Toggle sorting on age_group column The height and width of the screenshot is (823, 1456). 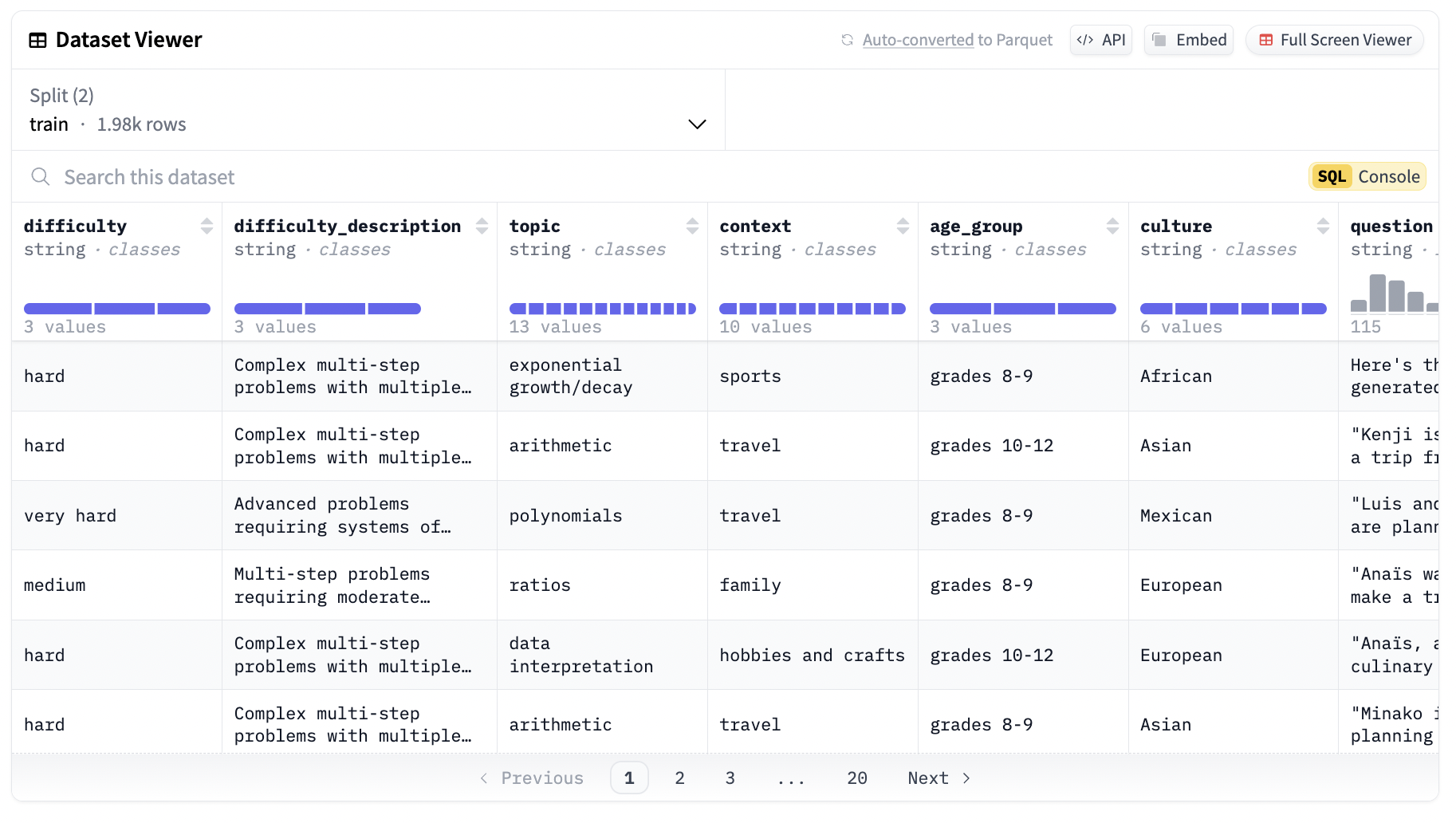1113,226
